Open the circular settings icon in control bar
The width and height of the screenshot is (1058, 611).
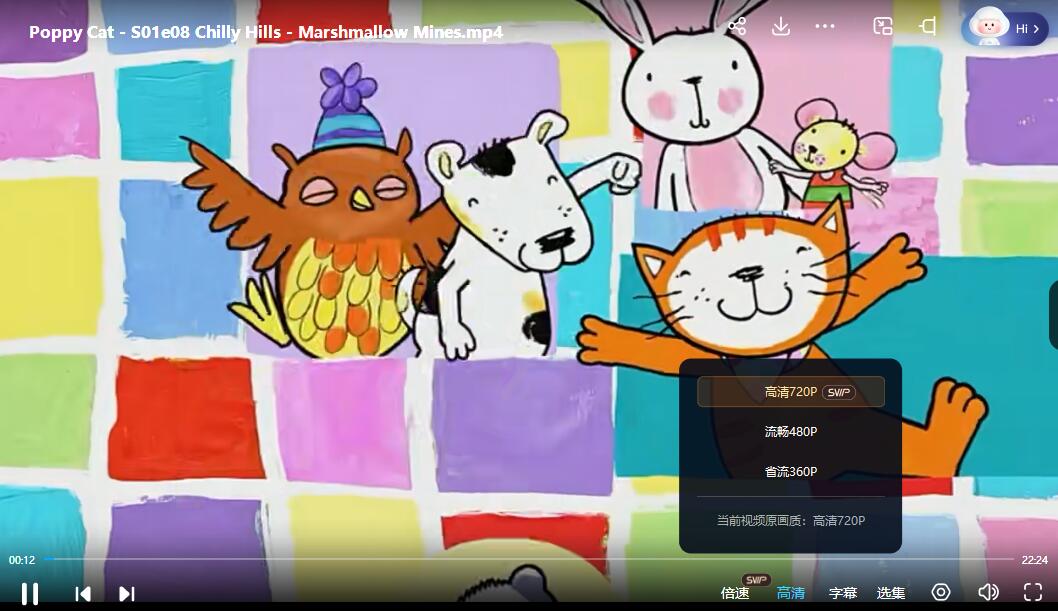(941, 592)
